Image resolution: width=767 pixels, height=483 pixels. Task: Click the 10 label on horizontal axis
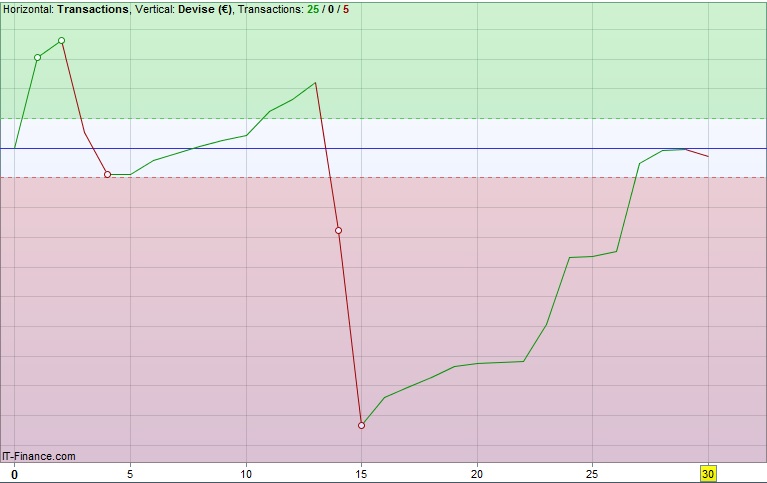coord(246,474)
